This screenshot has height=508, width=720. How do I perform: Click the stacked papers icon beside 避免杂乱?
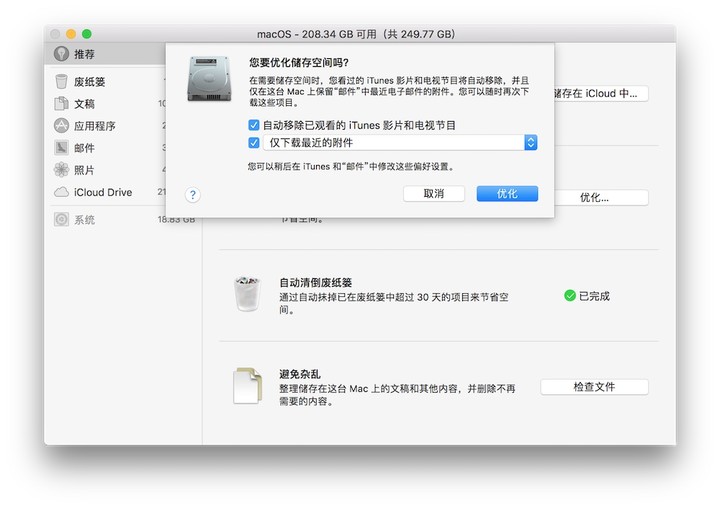(243, 386)
